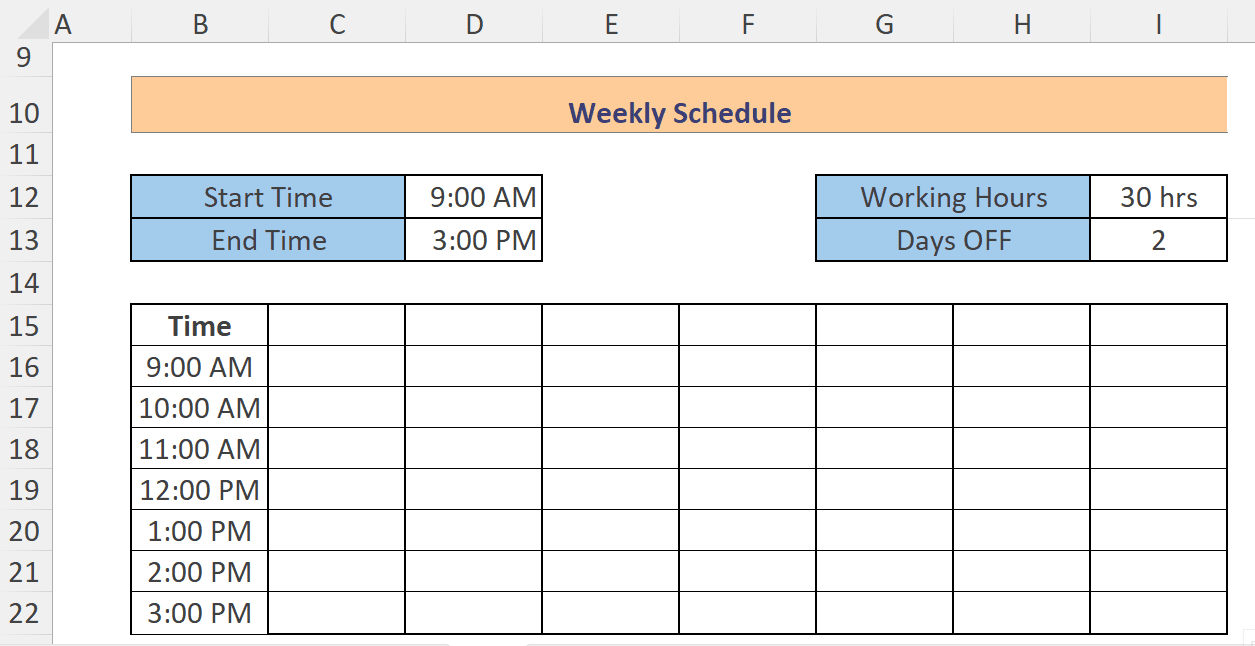Select the Days OFF label cell
Viewport: 1255px width, 646px height.
tap(952, 240)
